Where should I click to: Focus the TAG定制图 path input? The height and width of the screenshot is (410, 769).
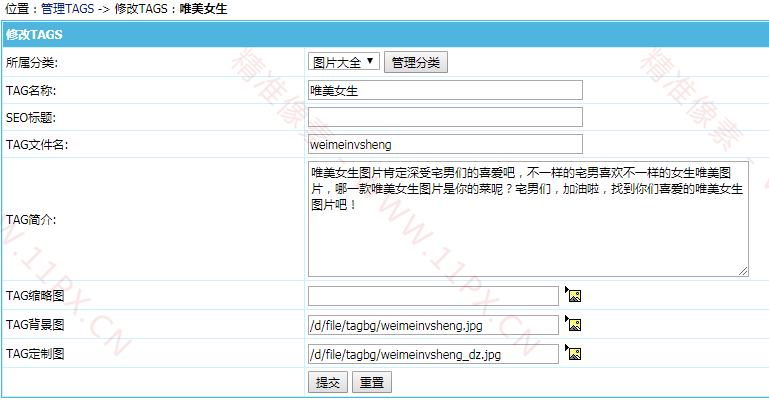point(433,354)
